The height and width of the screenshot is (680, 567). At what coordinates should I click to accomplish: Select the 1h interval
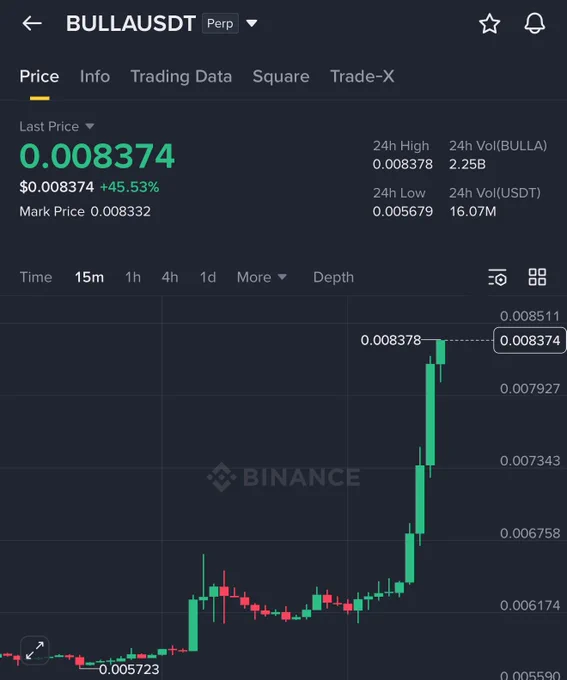click(133, 277)
